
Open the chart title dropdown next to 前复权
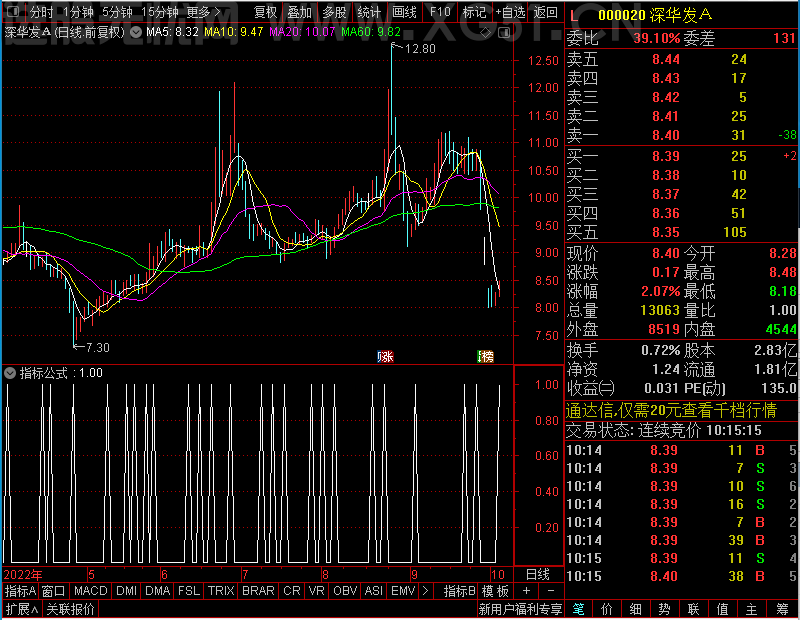(136, 33)
